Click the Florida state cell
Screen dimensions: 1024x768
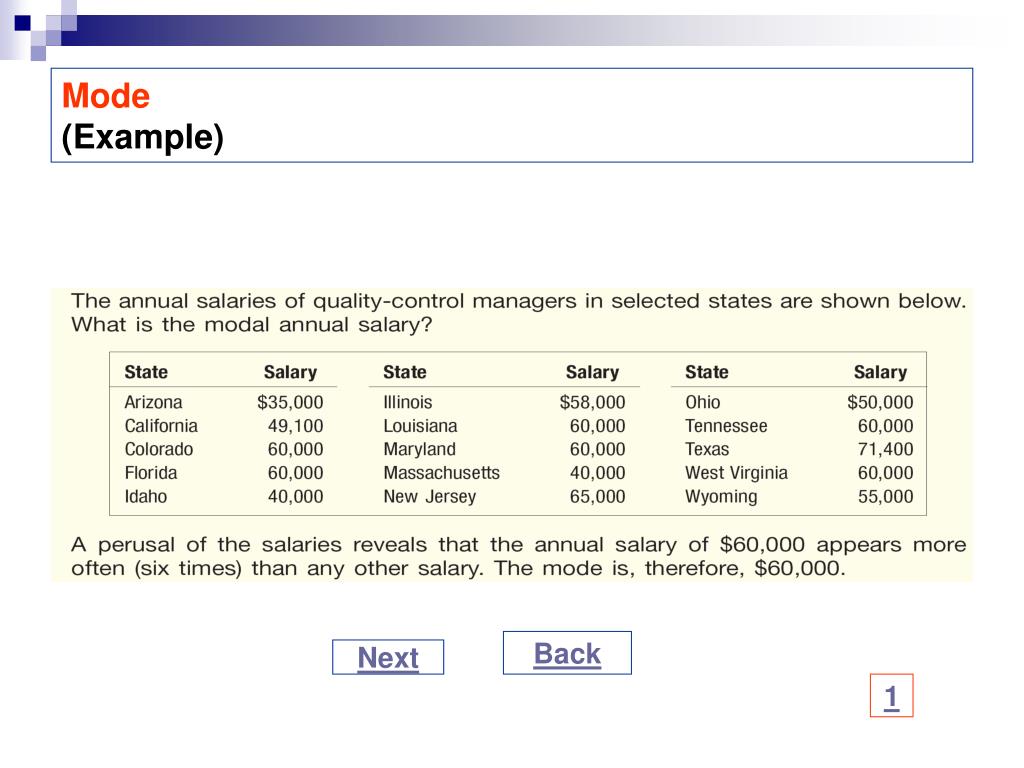151,473
